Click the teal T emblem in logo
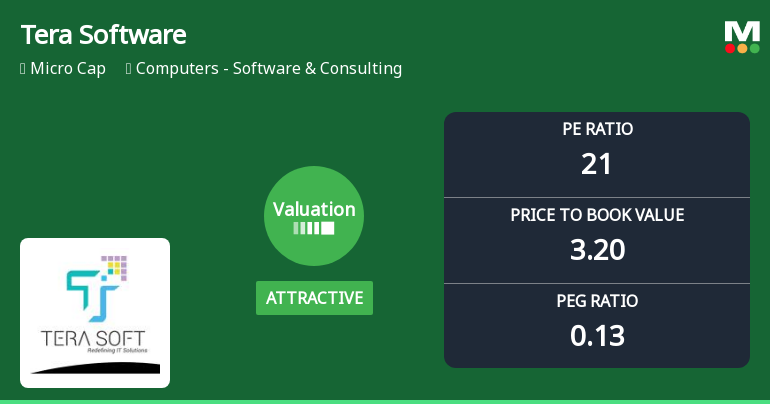The height and width of the screenshot is (404, 770). click(92, 290)
